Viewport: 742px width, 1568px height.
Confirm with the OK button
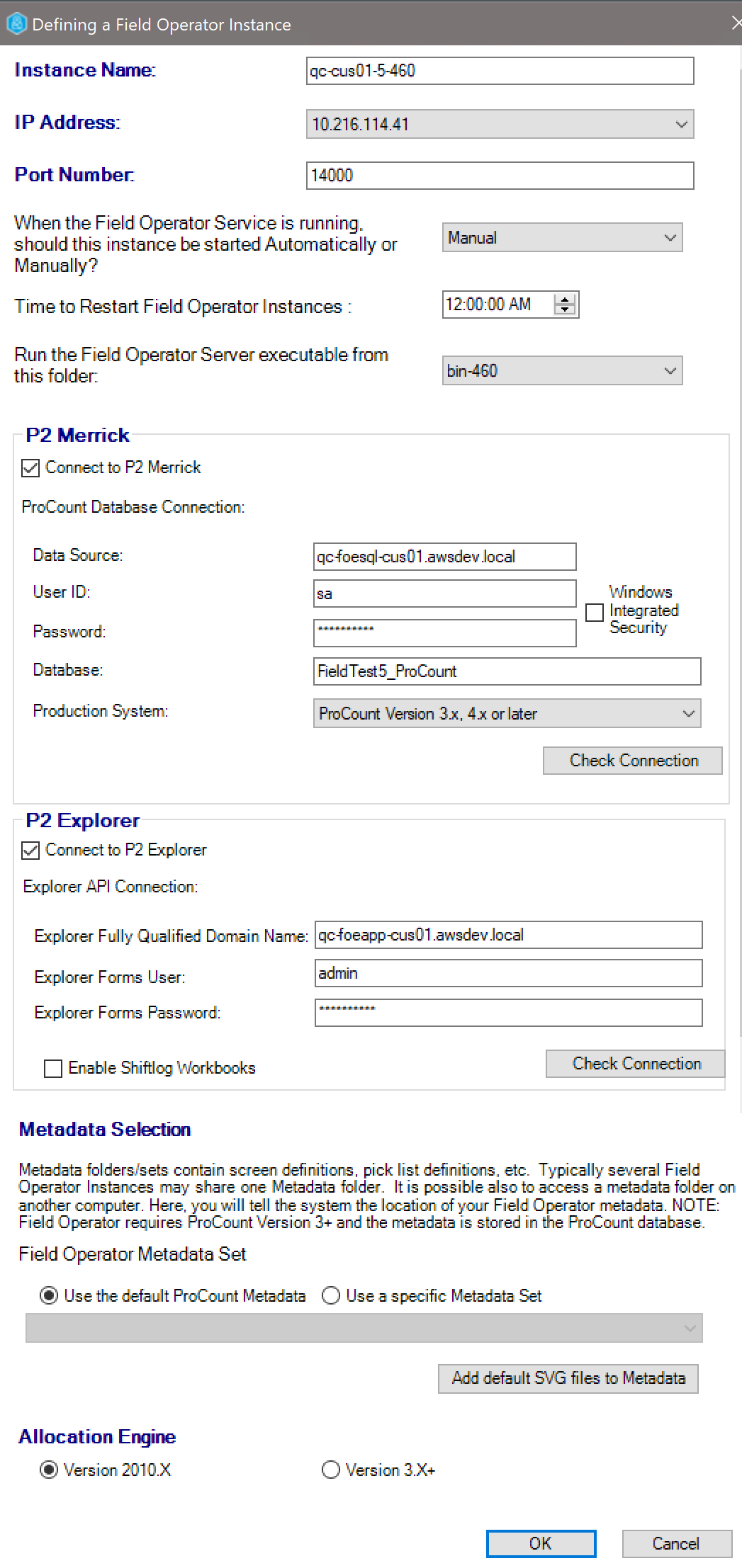pyautogui.click(x=541, y=1544)
